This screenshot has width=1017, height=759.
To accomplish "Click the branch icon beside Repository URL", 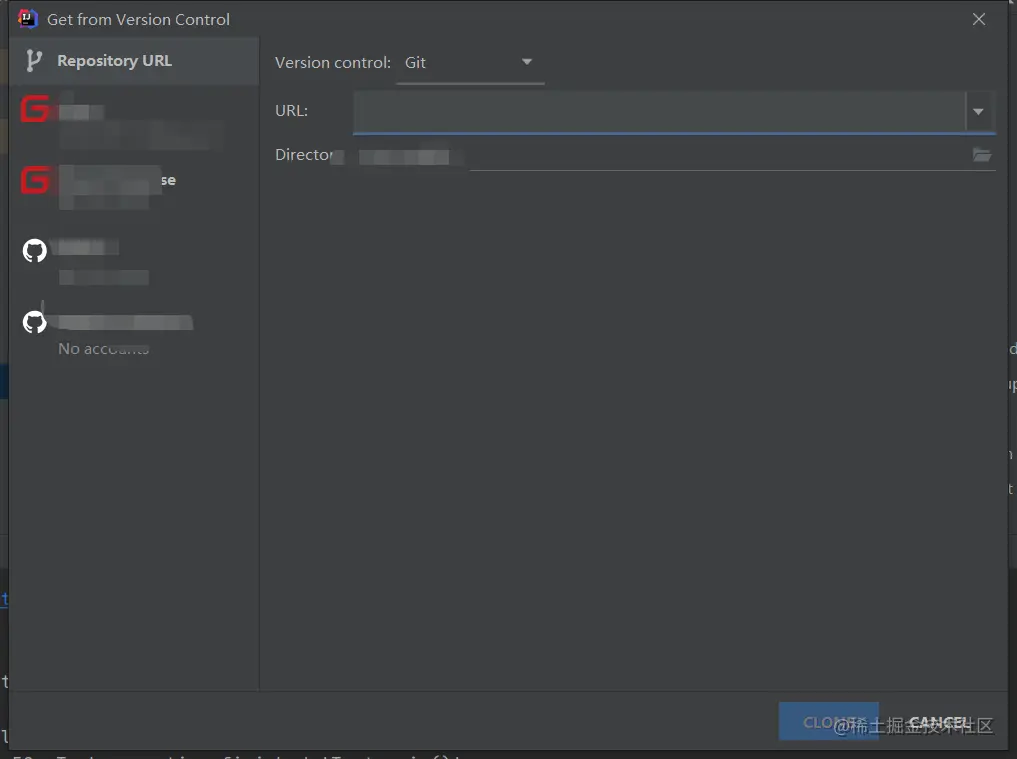I will pos(34,61).
